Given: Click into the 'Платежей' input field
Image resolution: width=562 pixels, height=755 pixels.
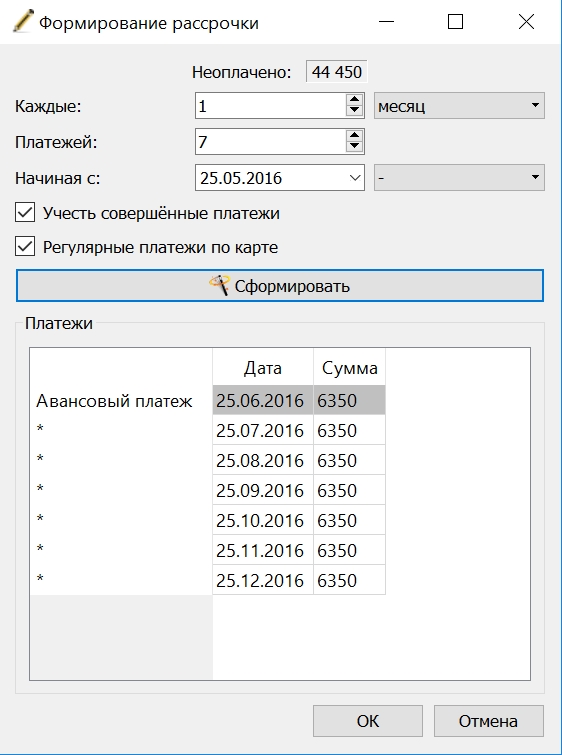Looking at the screenshot, I should (x=271, y=142).
